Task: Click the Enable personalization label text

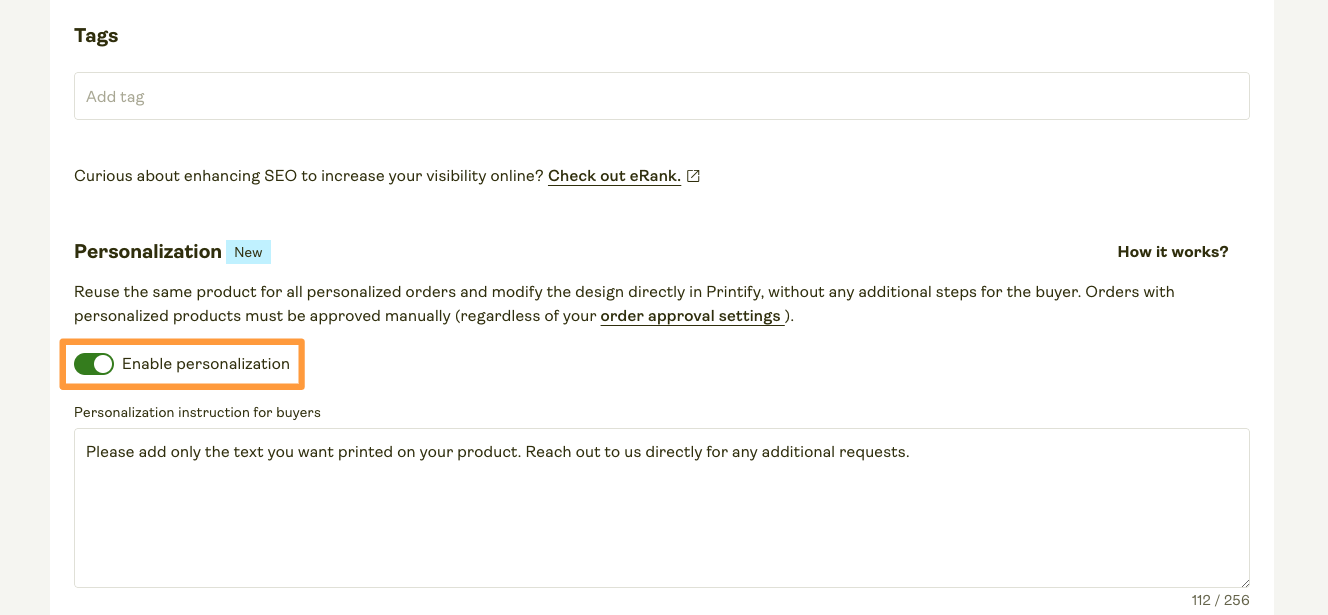Action: coord(206,363)
